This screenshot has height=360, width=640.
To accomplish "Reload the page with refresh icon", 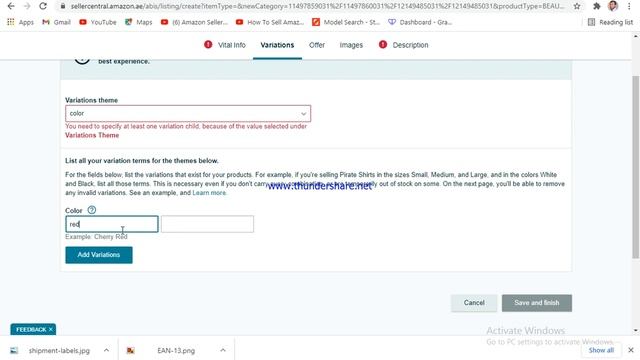I will [43, 6].
